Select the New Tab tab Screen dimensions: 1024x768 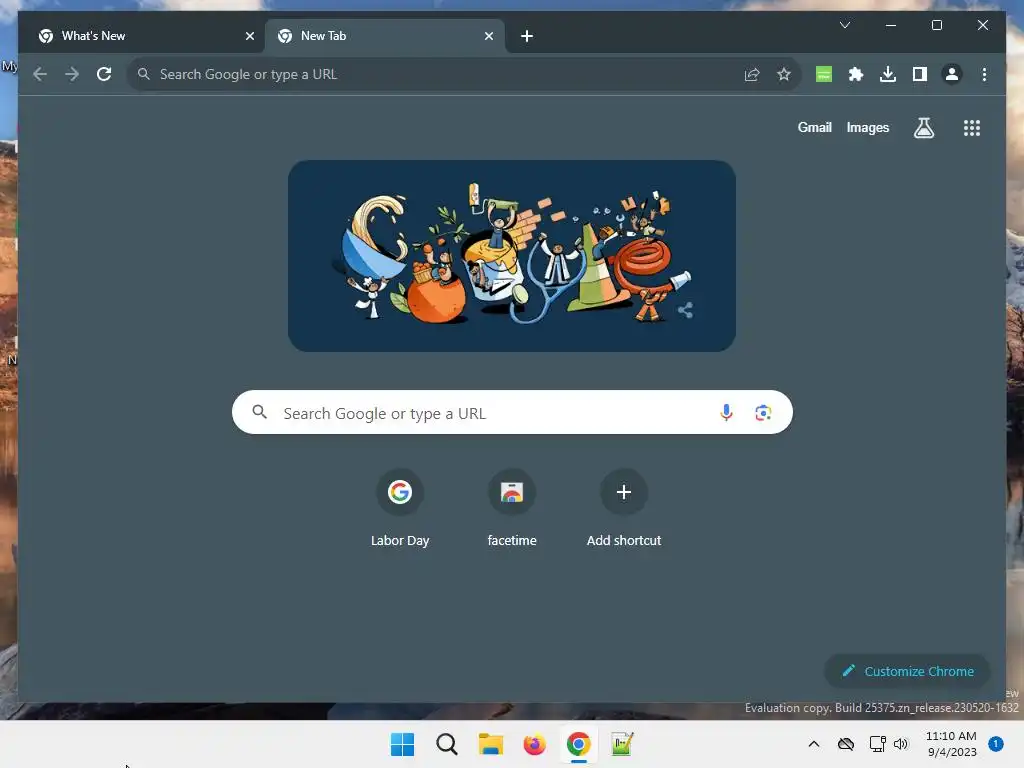pyautogui.click(x=384, y=36)
